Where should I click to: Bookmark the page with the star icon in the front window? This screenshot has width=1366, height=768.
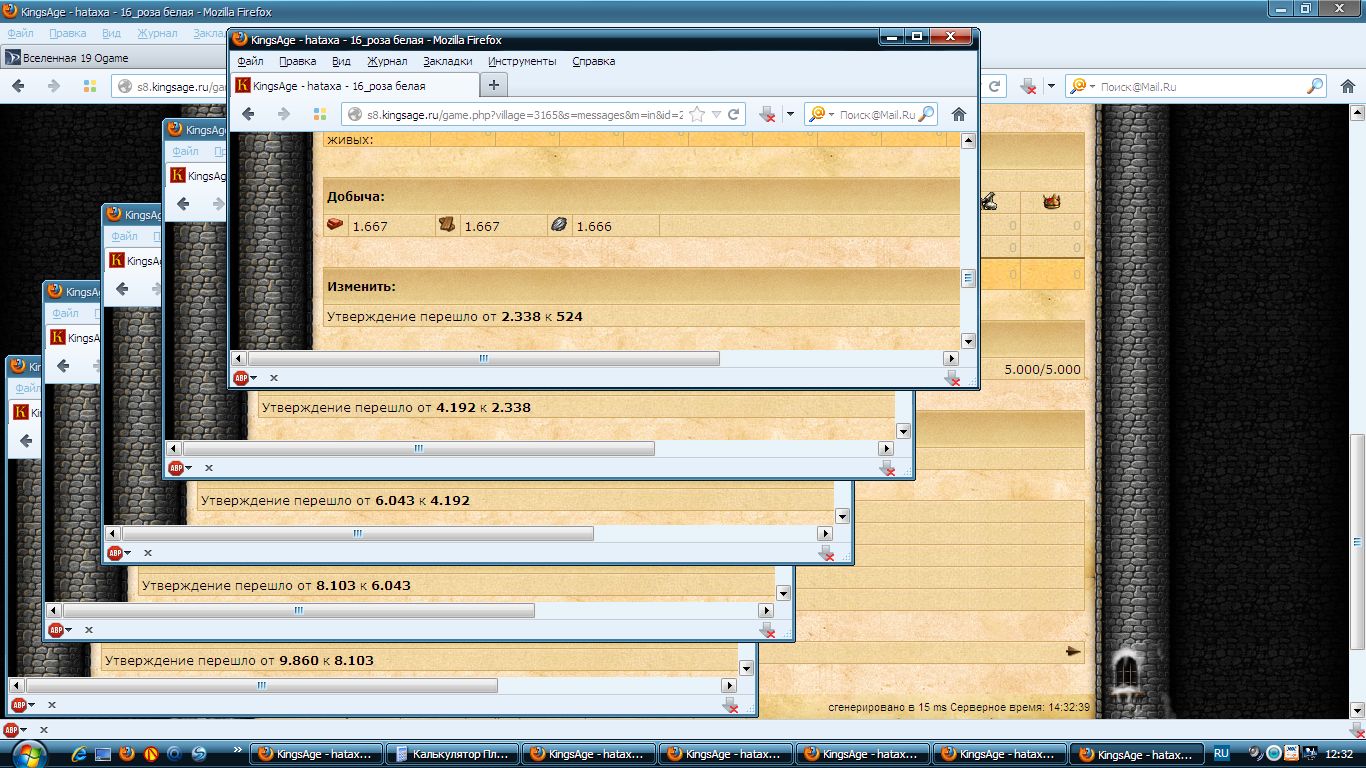(697, 114)
